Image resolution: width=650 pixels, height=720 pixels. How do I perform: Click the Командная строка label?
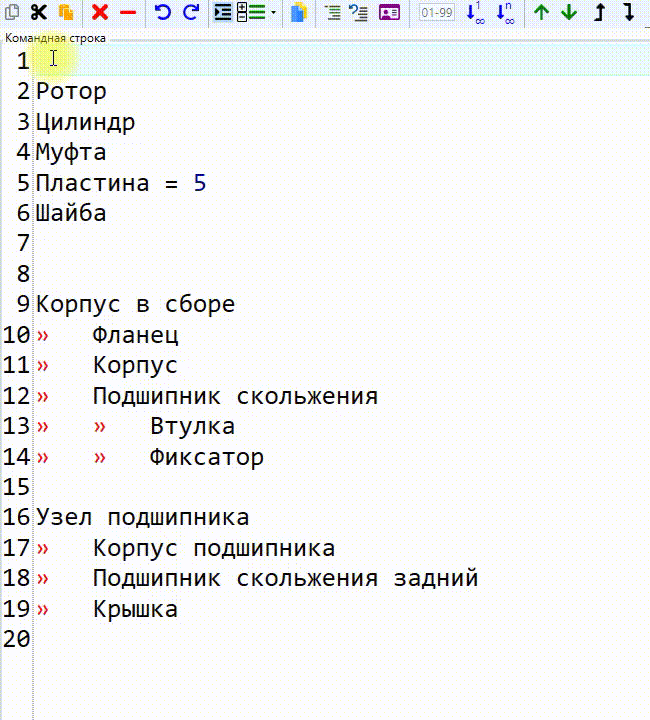[55, 38]
